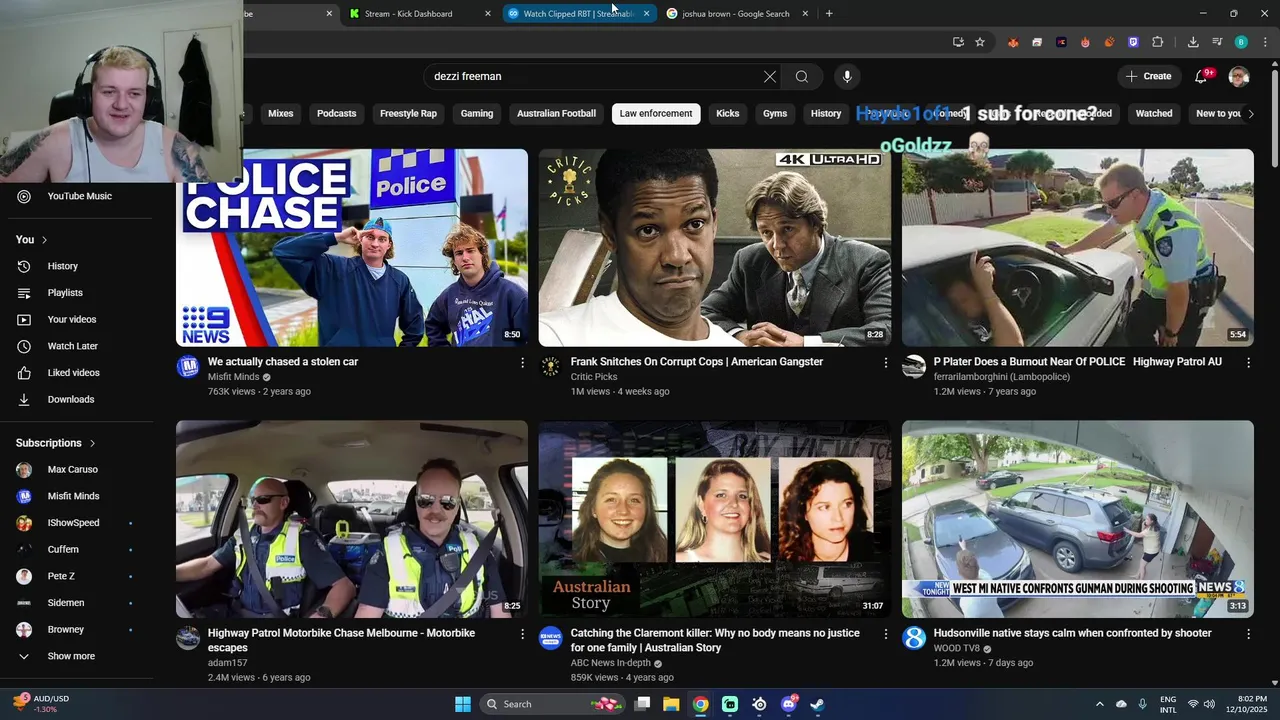1280x720 pixels.
Task: Open Chrome media controls icon
Action: (1217, 42)
